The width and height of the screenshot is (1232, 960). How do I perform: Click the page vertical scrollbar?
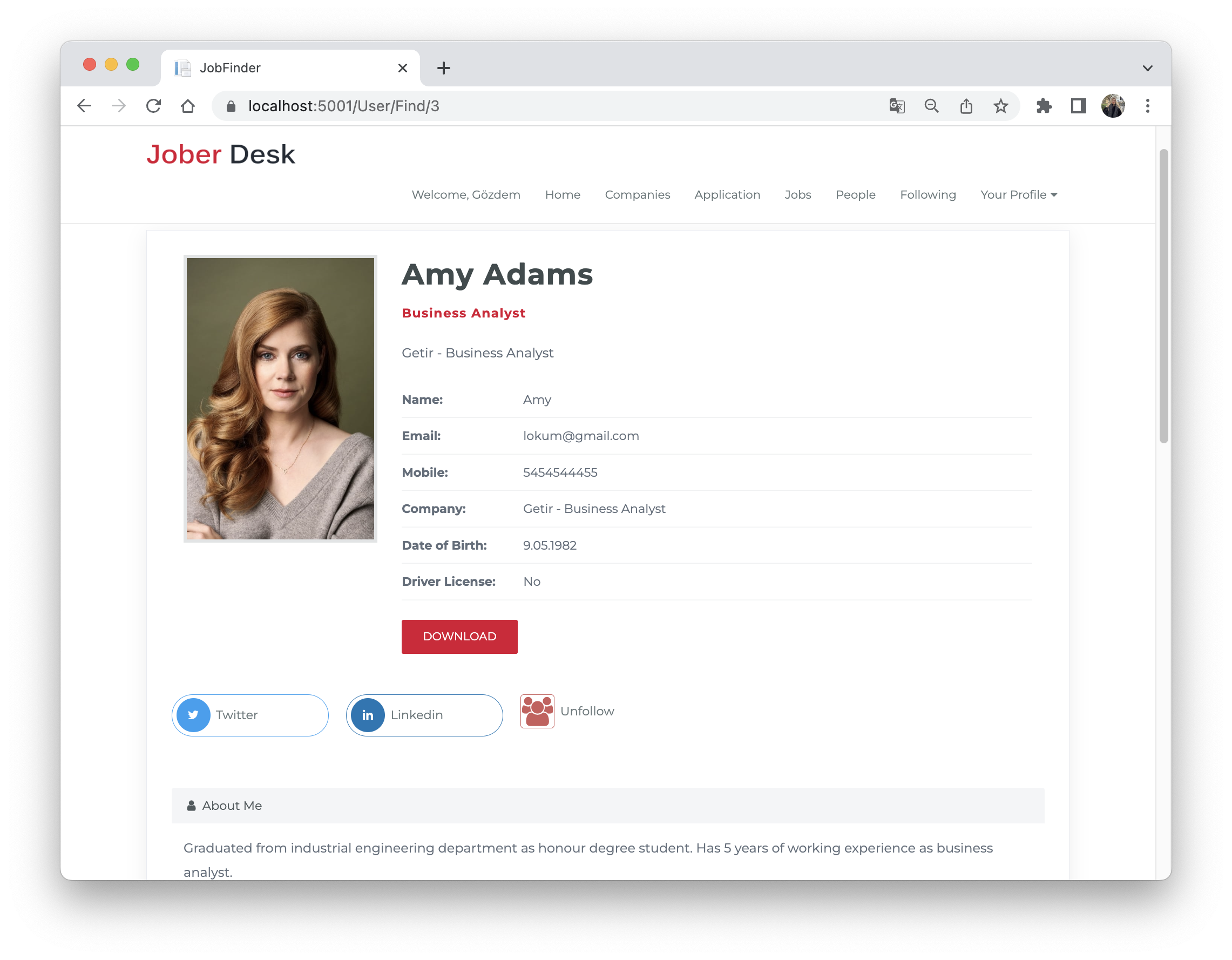pos(1163,296)
